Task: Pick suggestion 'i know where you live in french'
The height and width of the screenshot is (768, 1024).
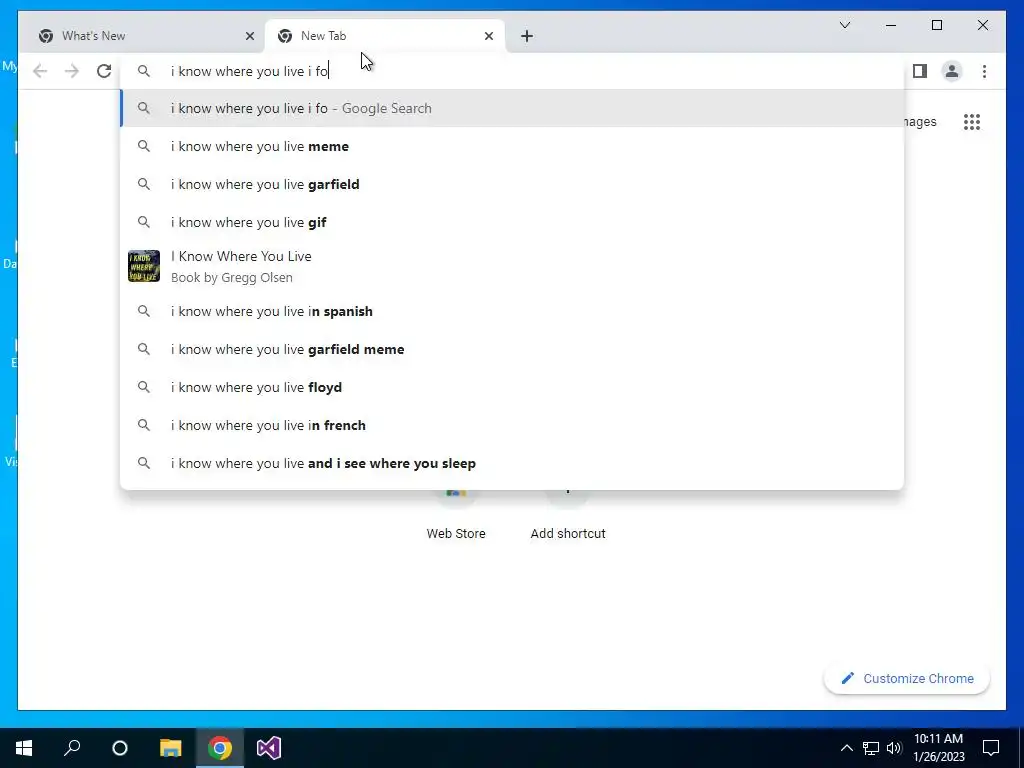Action: 513,425
